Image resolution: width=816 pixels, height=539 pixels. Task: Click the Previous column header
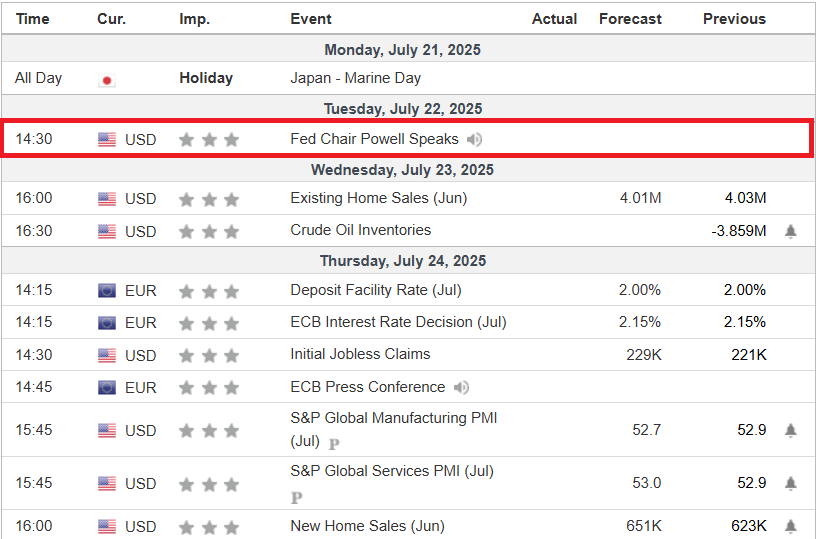[x=734, y=19]
